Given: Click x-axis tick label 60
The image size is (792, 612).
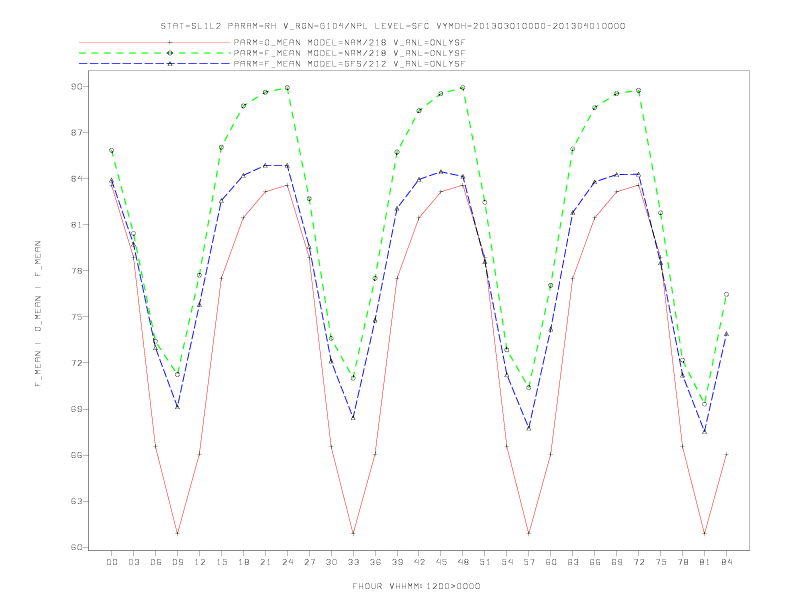Looking at the screenshot, I should pyautogui.click(x=551, y=562).
